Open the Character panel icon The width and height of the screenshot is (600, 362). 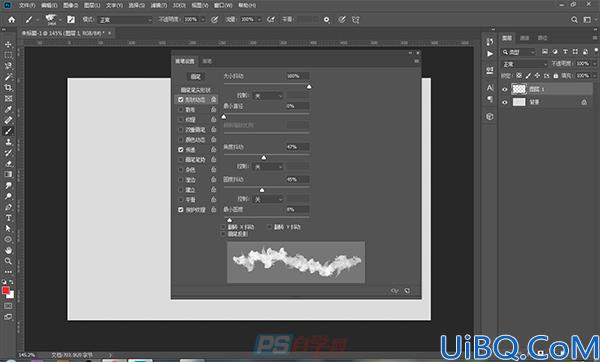490,88
